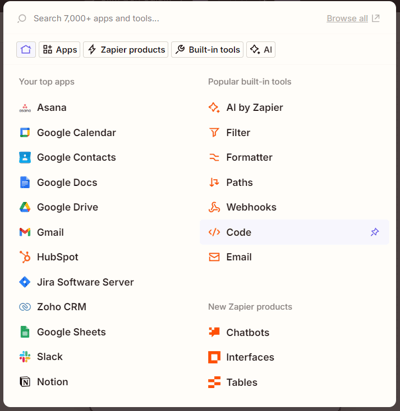Select Asana from top apps
400x411 pixels.
tap(52, 108)
